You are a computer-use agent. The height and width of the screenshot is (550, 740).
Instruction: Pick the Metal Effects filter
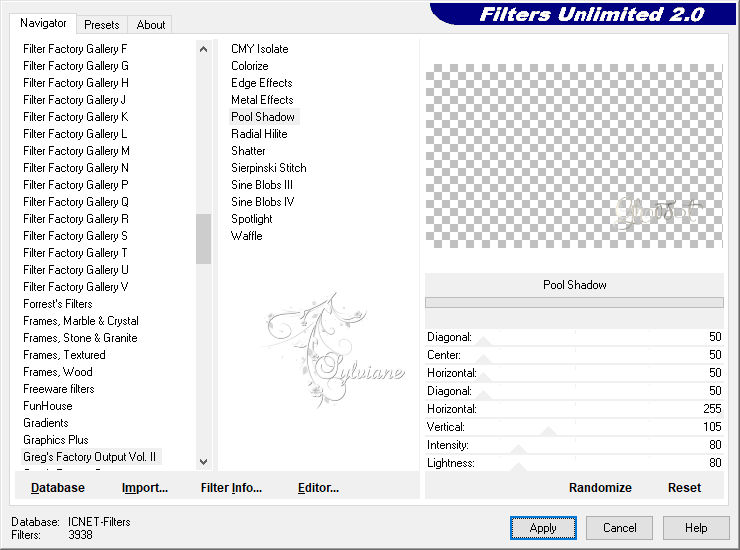[262, 100]
